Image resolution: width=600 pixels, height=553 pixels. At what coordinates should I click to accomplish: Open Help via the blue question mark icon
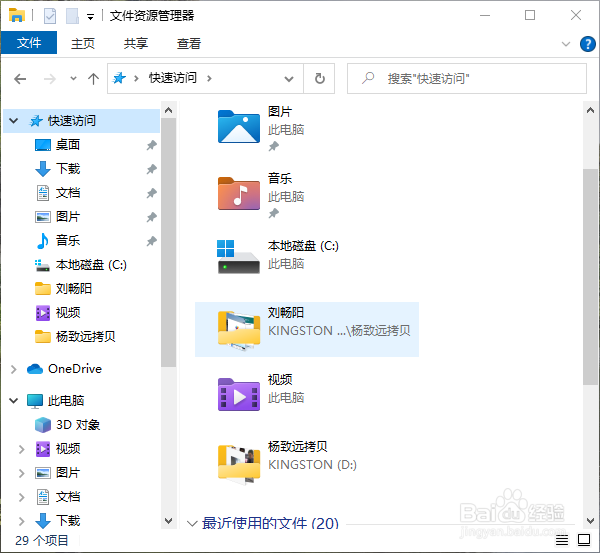coord(587,44)
